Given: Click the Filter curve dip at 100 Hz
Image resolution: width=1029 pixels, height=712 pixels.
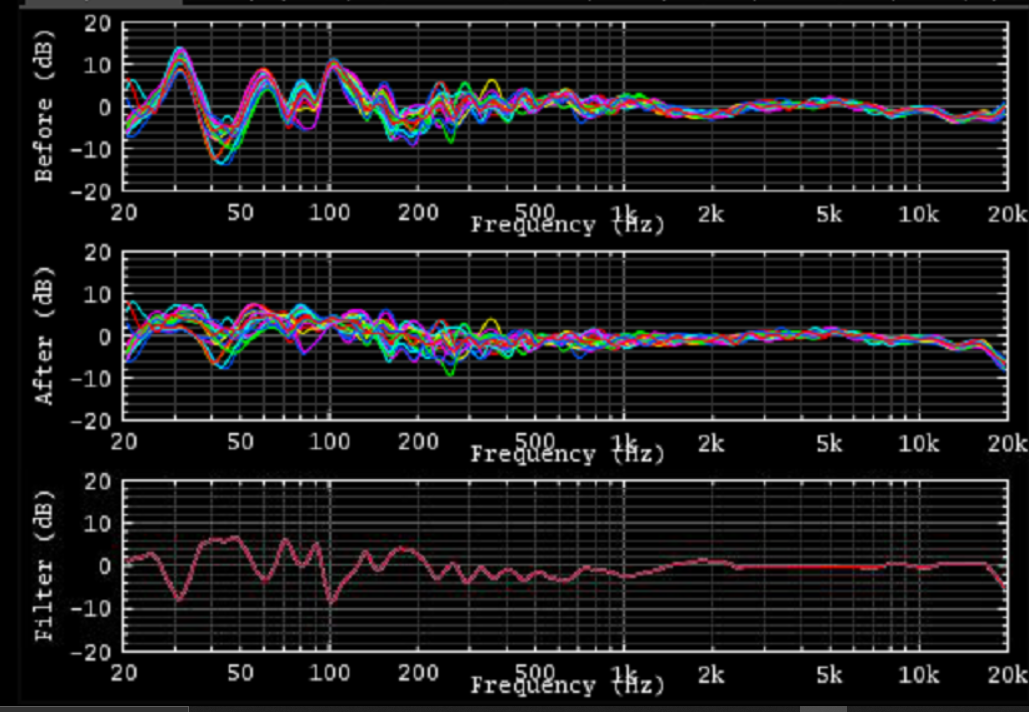Looking at the screenshot, I should pos(331,598).
